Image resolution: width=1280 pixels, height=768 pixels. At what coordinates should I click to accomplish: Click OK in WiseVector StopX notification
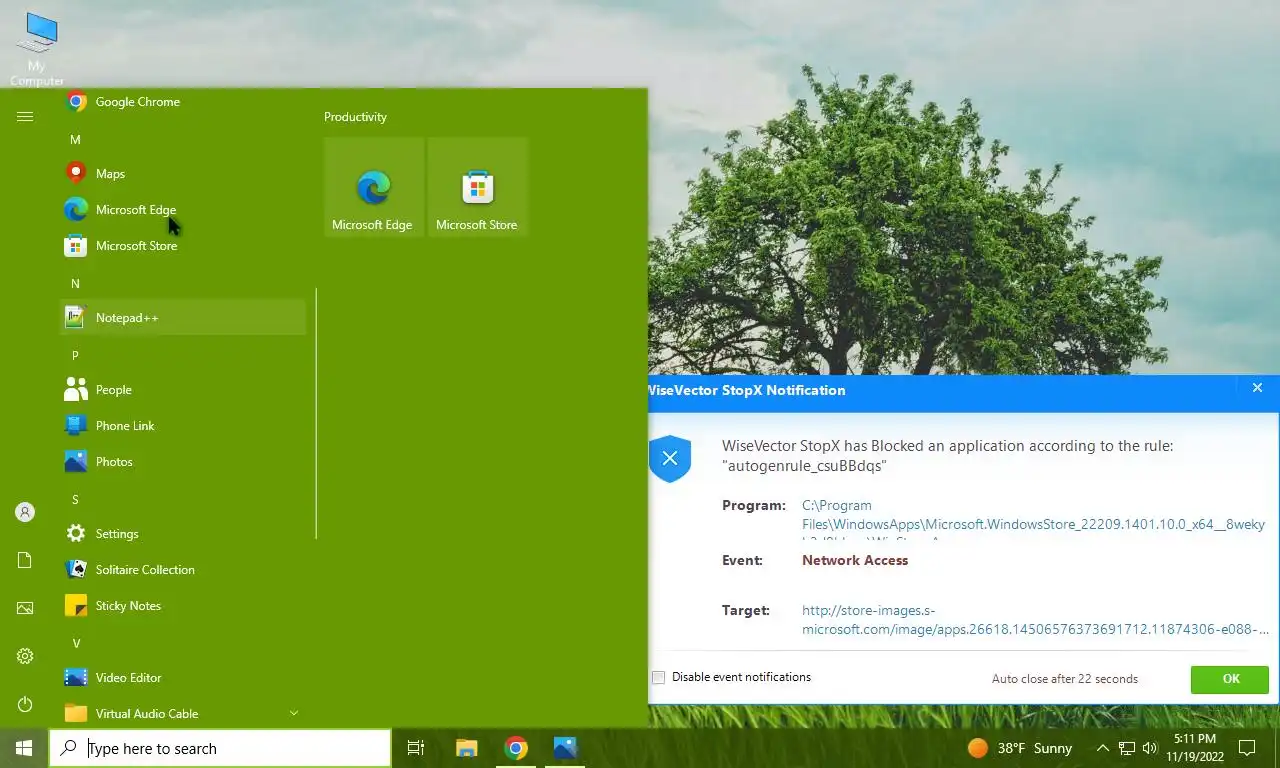(x=1230, y=679)
